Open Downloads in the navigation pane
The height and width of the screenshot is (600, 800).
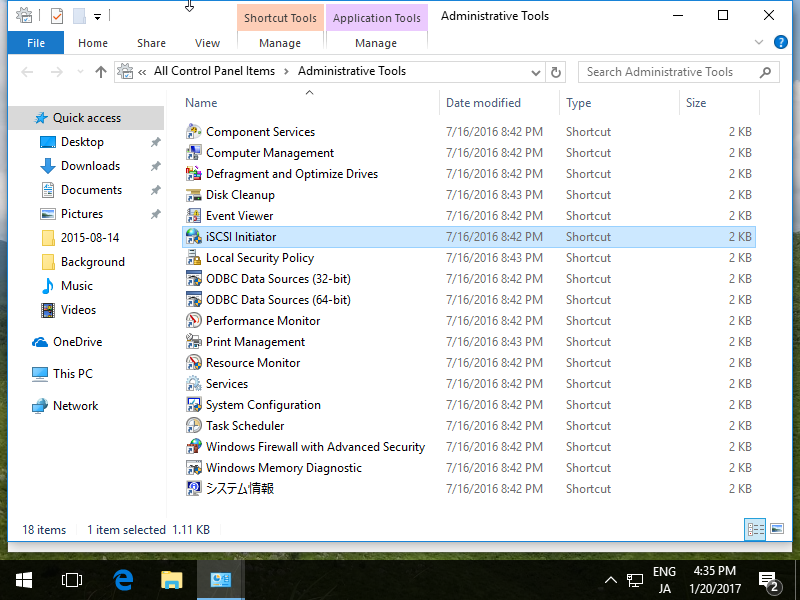tap(90, 166)
